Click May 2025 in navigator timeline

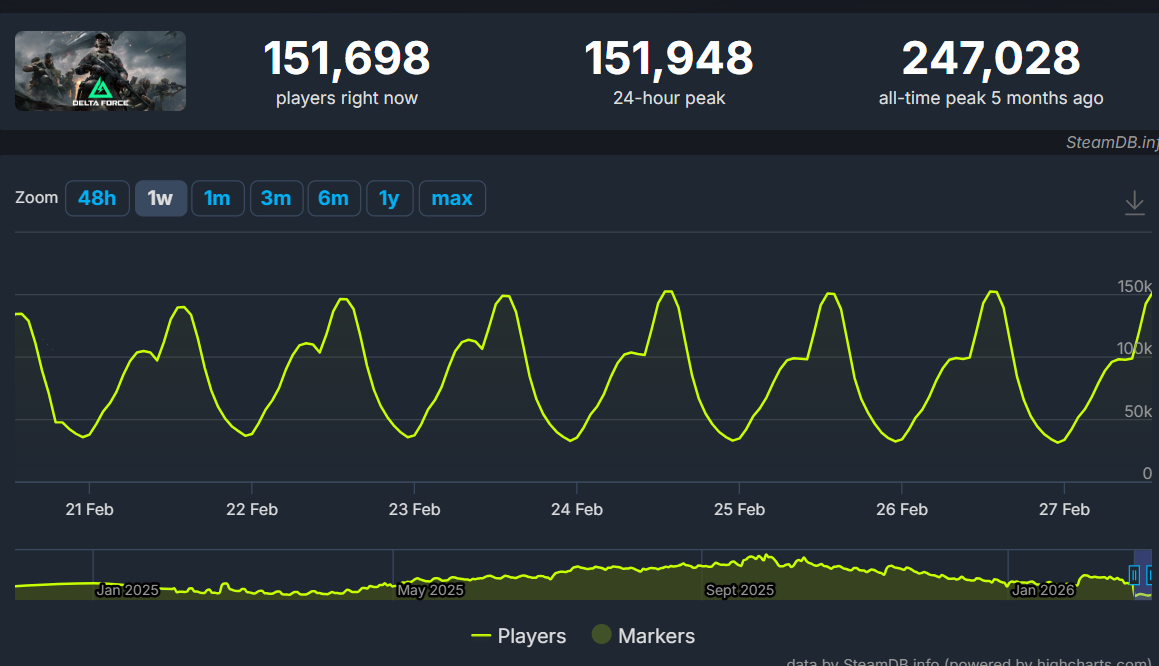[430, 590]
